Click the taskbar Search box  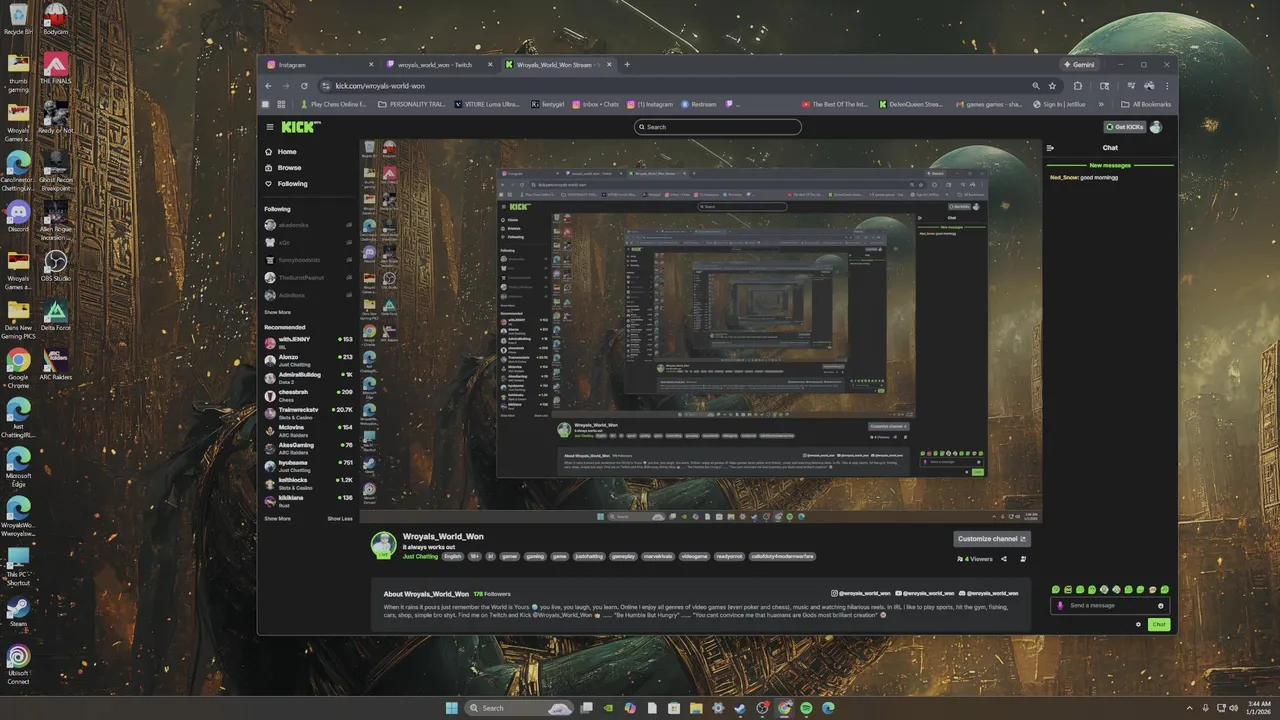(520, 708)
